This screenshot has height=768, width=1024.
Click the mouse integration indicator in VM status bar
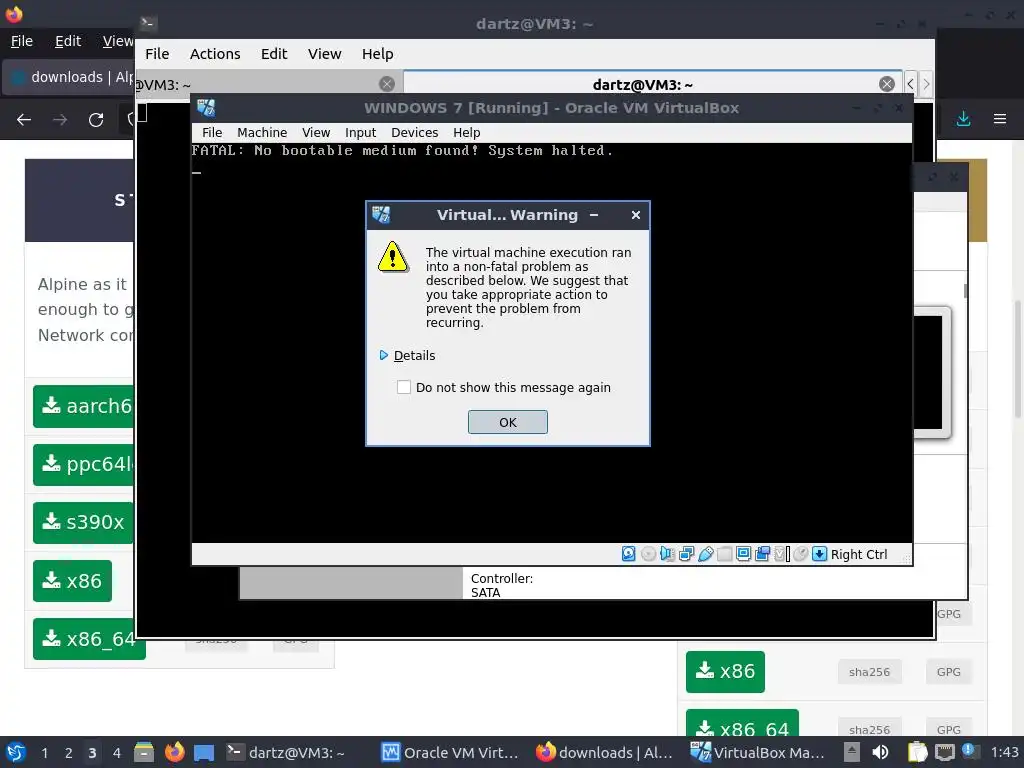pos(801,554)
